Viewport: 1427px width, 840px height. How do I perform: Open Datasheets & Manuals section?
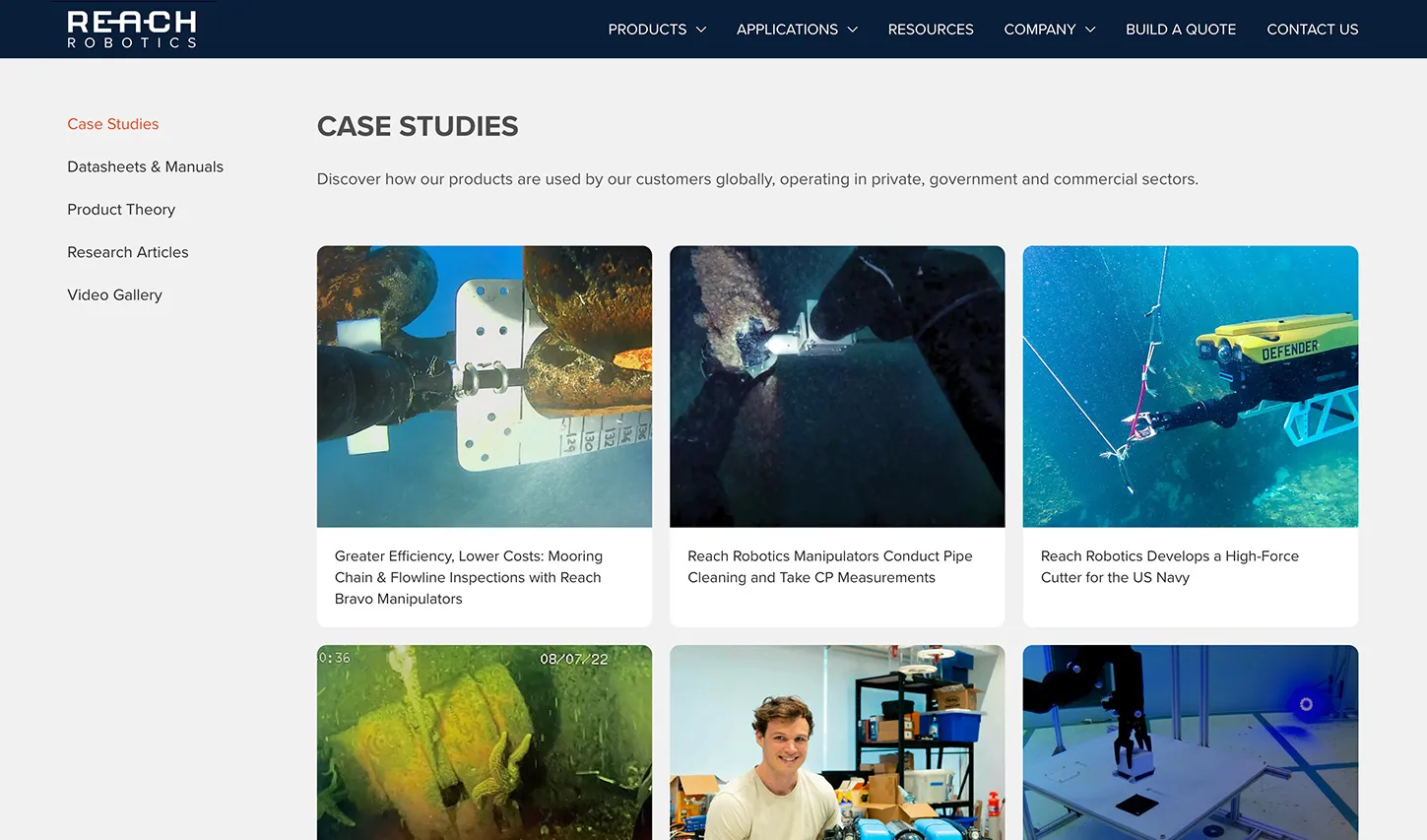(146, 166)
